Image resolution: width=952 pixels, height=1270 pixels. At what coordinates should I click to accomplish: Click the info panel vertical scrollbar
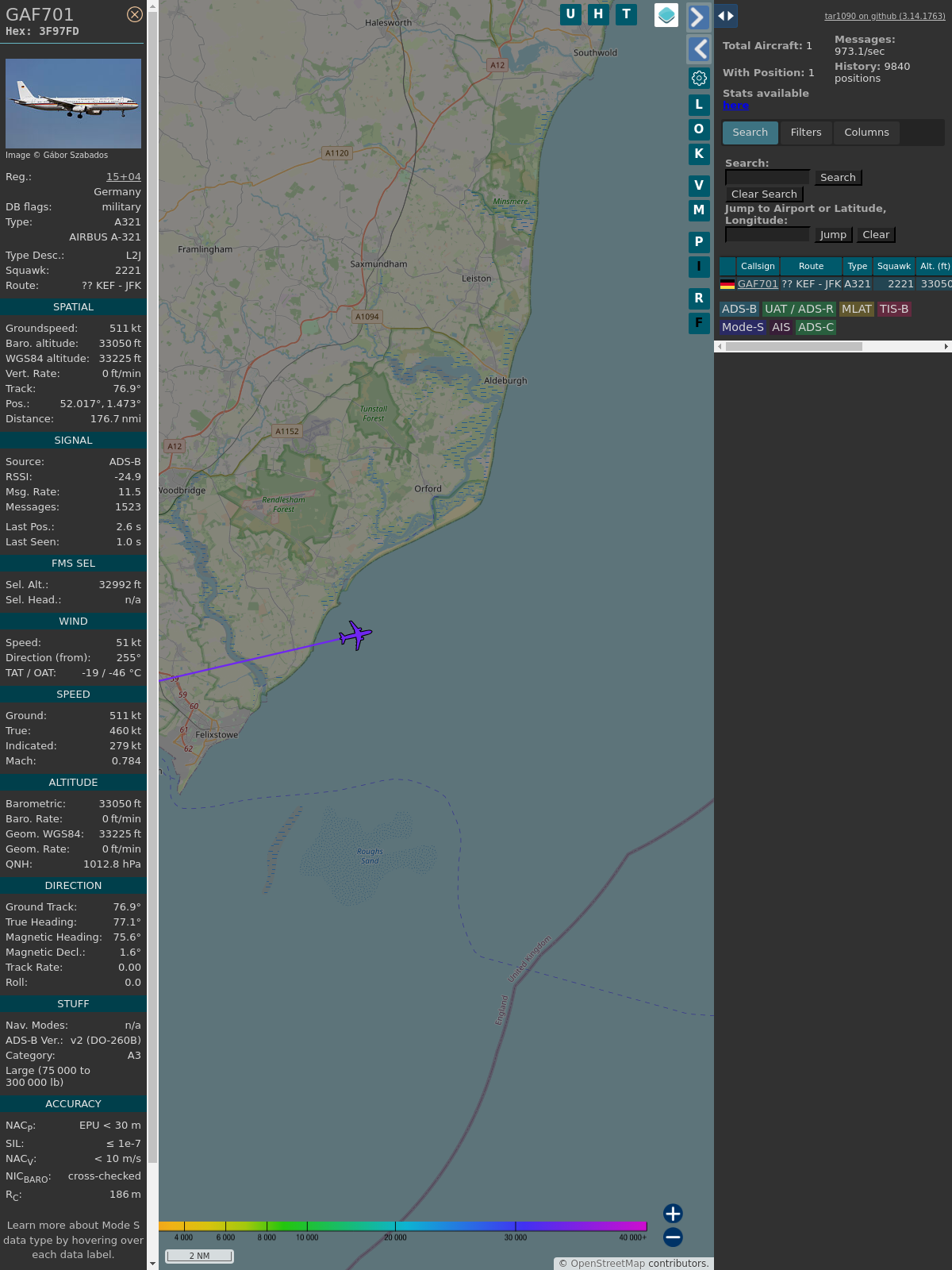[152, 587]
